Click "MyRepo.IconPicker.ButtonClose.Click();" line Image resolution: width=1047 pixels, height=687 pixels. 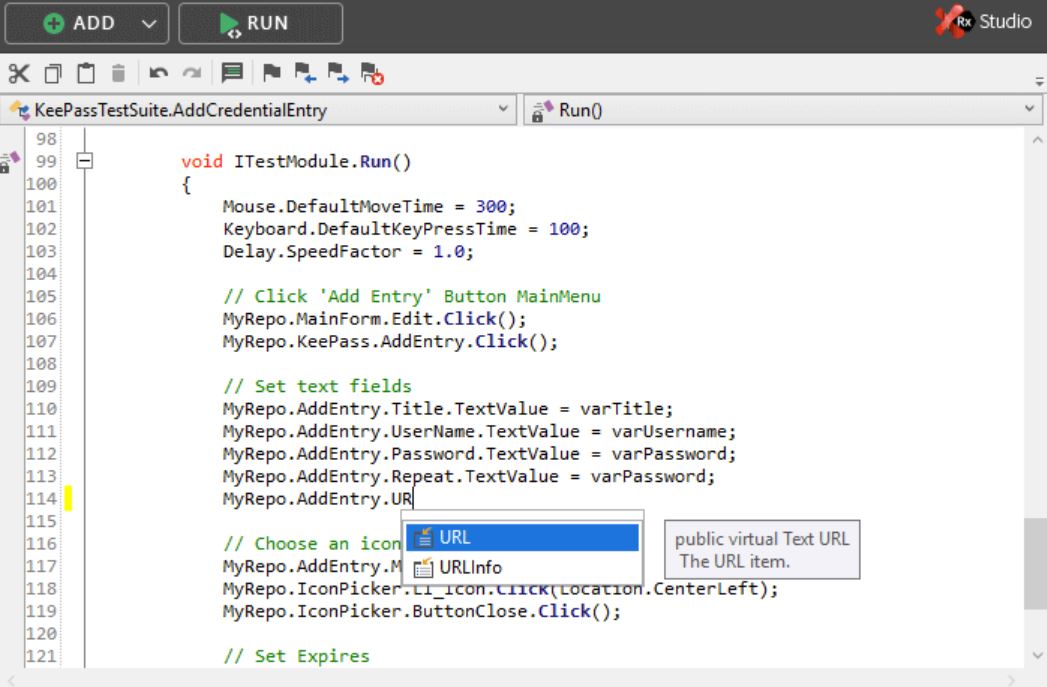pyautogui.click(x=422, y=612)
